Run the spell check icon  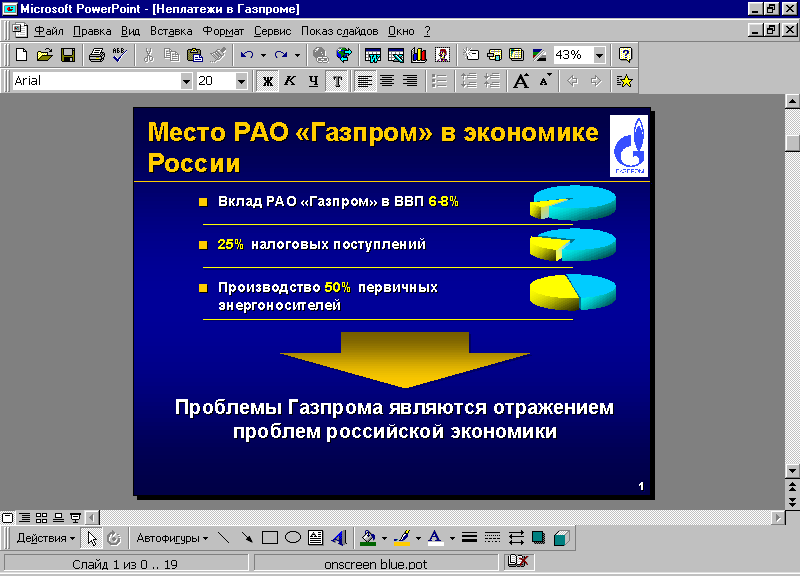pyautogui.click(x=120, y=55)
